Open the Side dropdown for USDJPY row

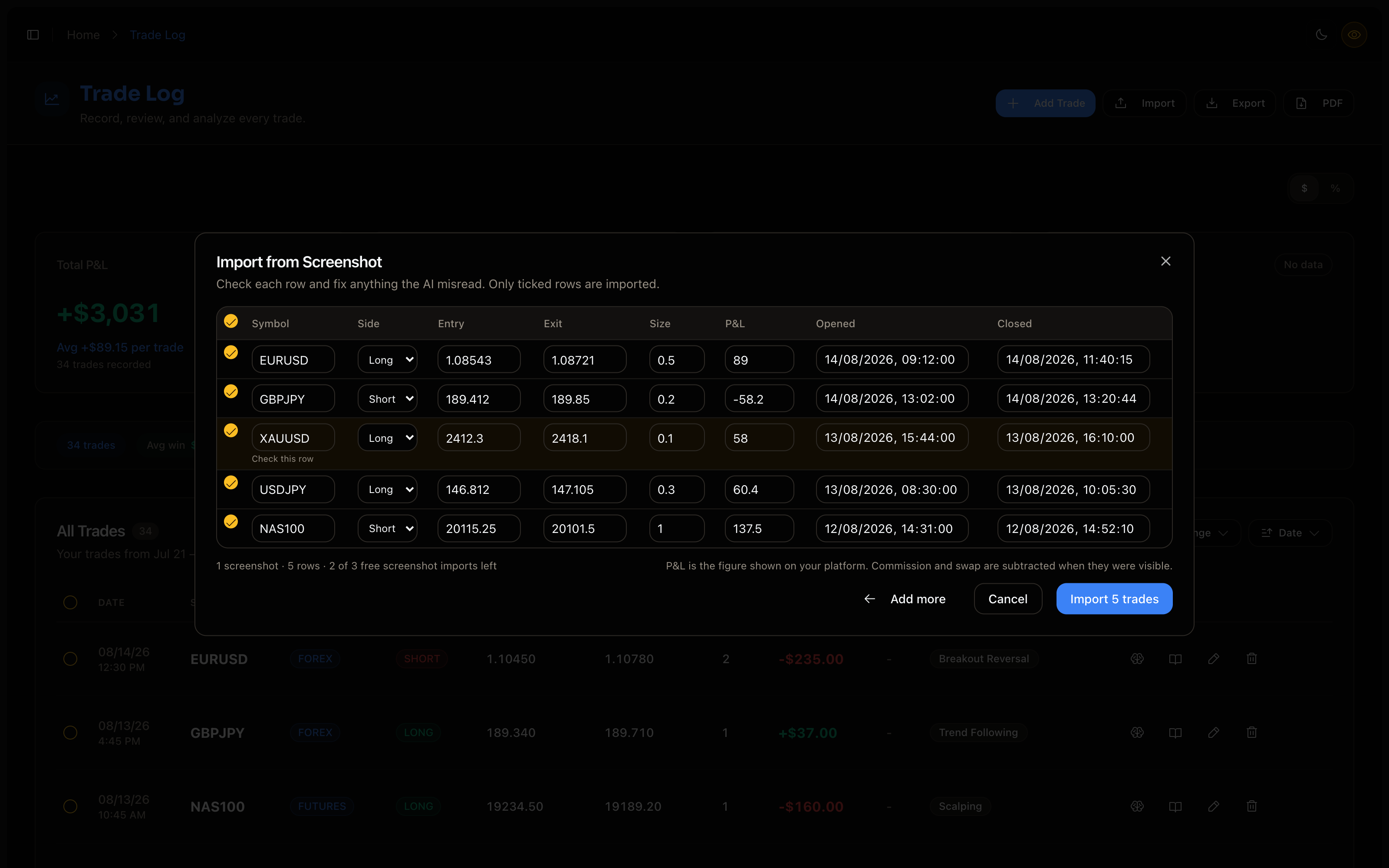point(388,489)
